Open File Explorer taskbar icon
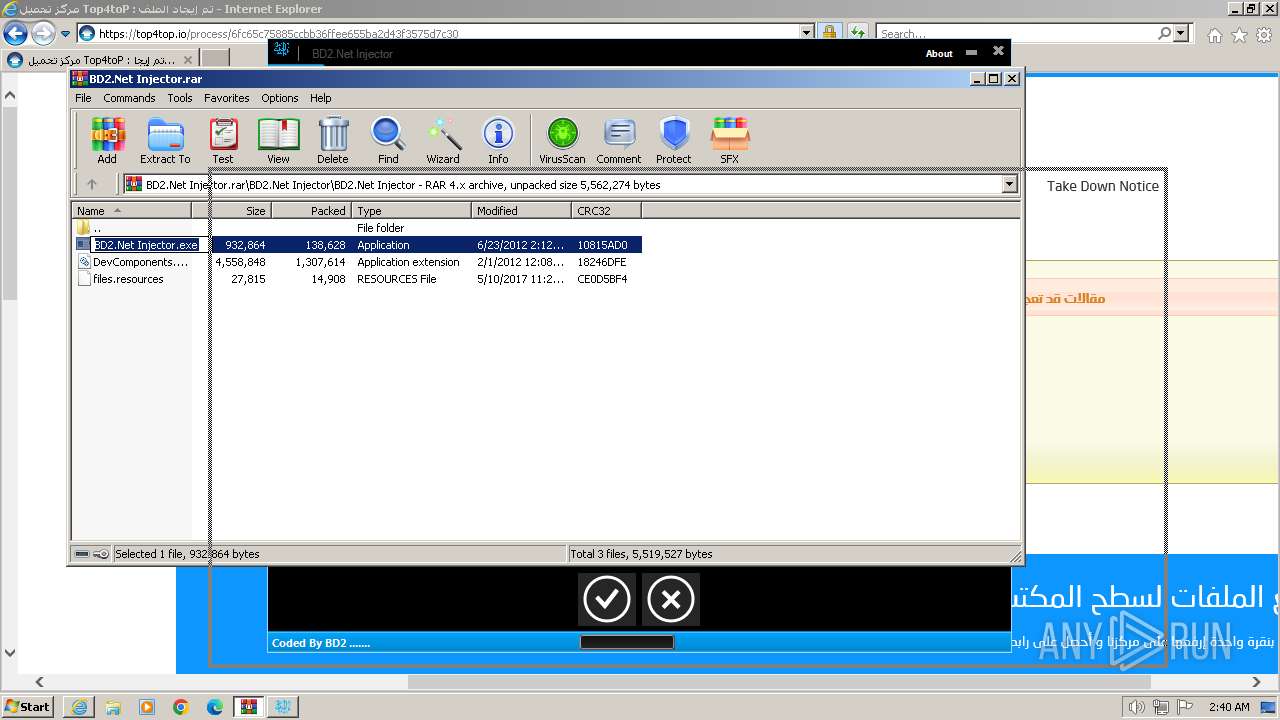The height and width of the screenshot is (720, 1280). click(x=113, y=706)
